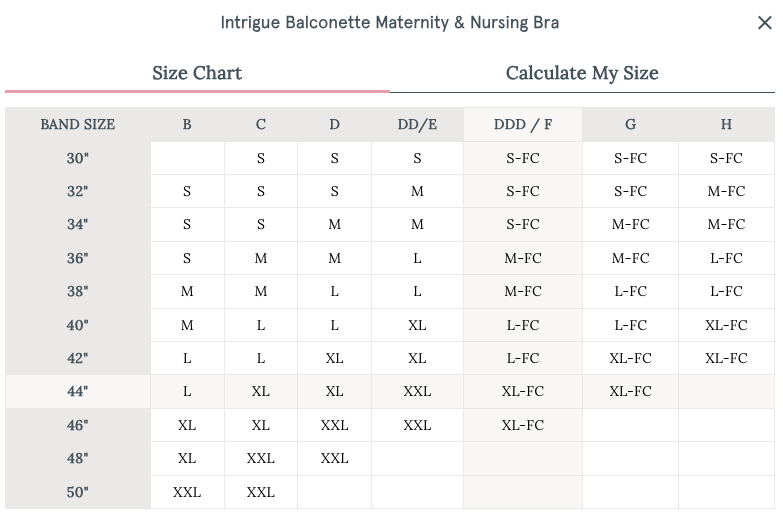This screenshot has height=512, width=783.
Task: Click the 48" band size row label
Action: point(78,458)
